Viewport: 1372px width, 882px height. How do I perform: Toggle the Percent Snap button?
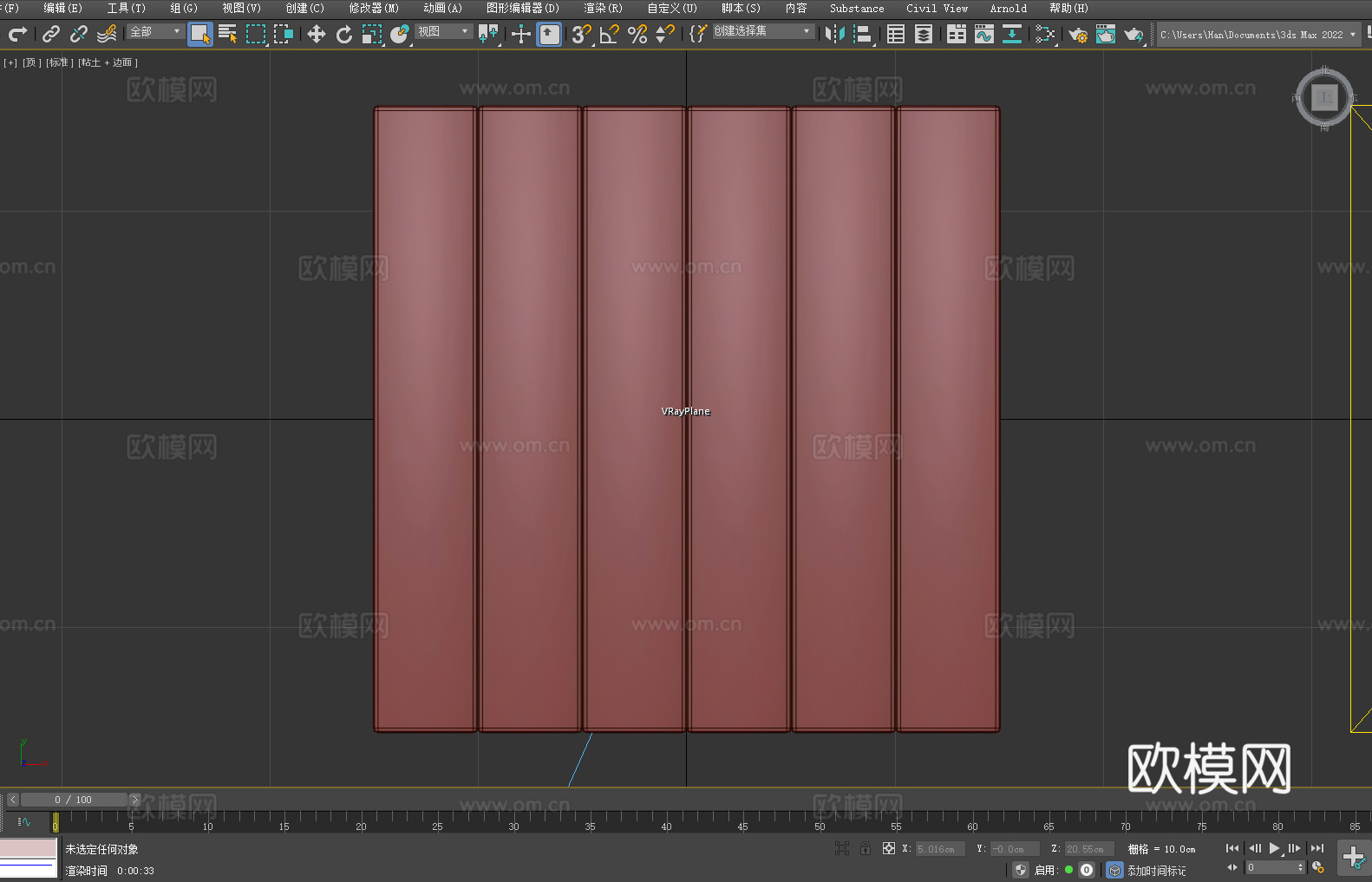point(637,34)
